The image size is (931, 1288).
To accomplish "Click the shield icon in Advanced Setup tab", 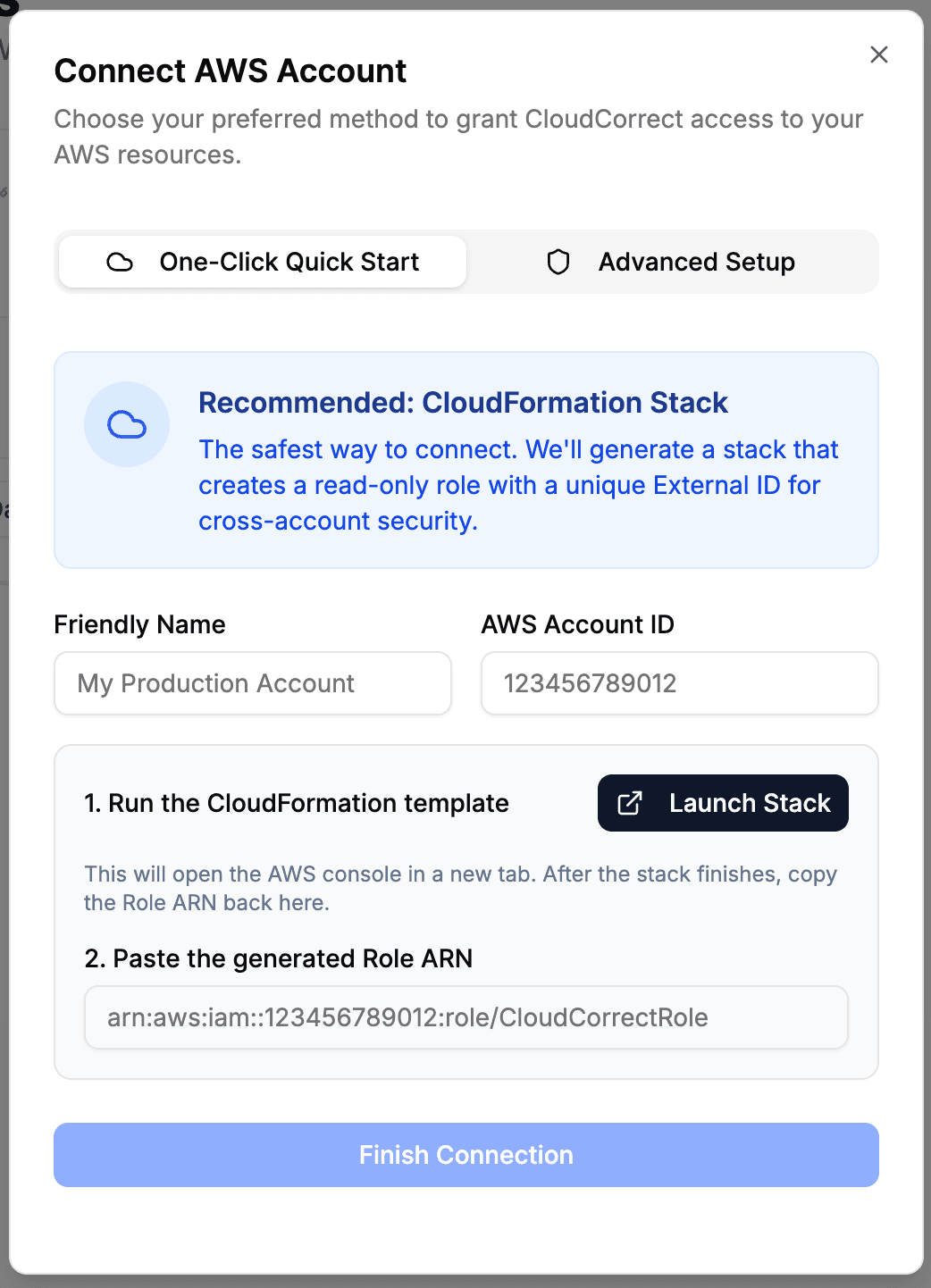I will 558,262.
